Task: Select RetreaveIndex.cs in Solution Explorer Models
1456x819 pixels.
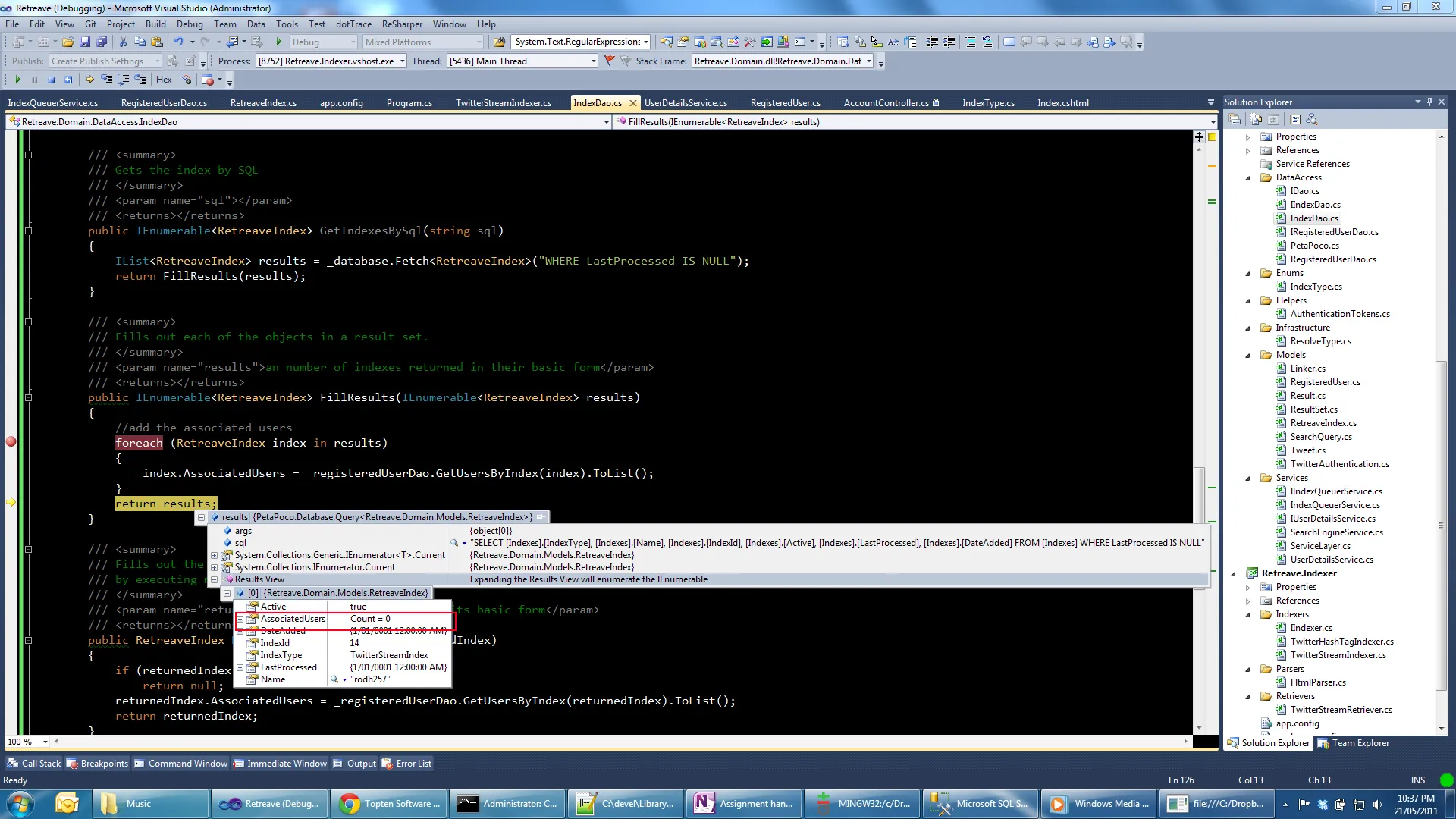Action: [1323, 424]
